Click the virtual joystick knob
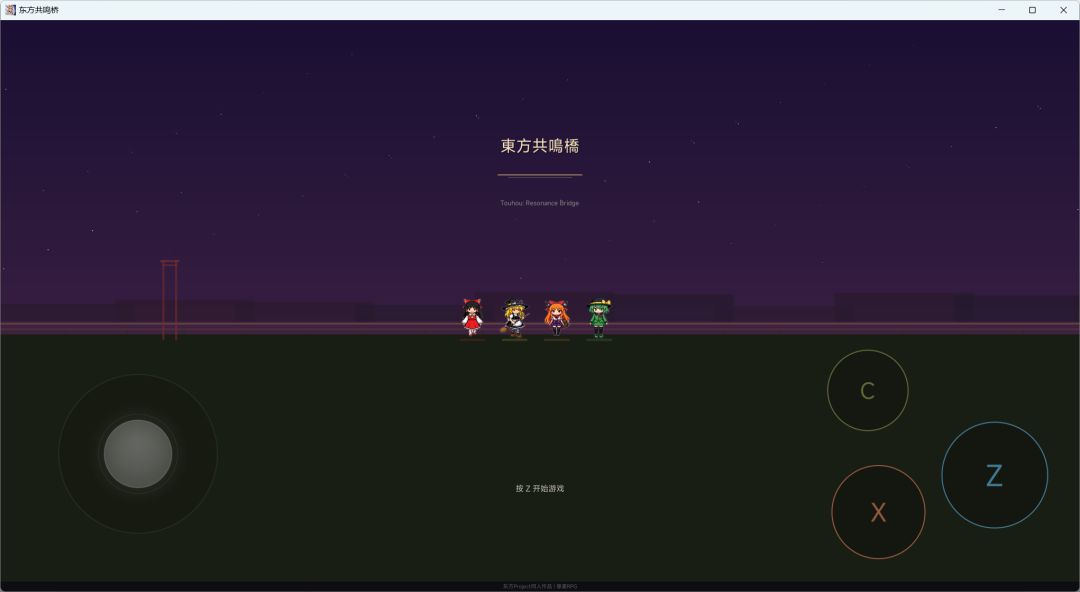Image resolution: width=1080 pixels, height=592 pixels. click(138, 453)
